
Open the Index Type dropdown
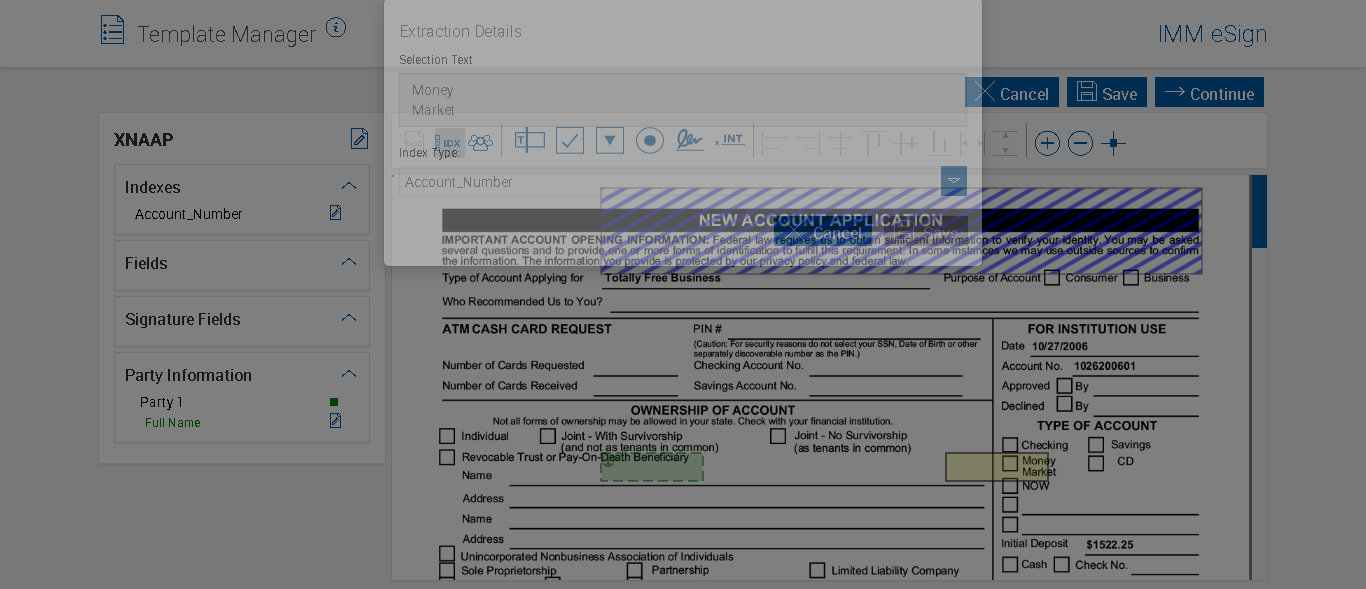coord(954,181)
